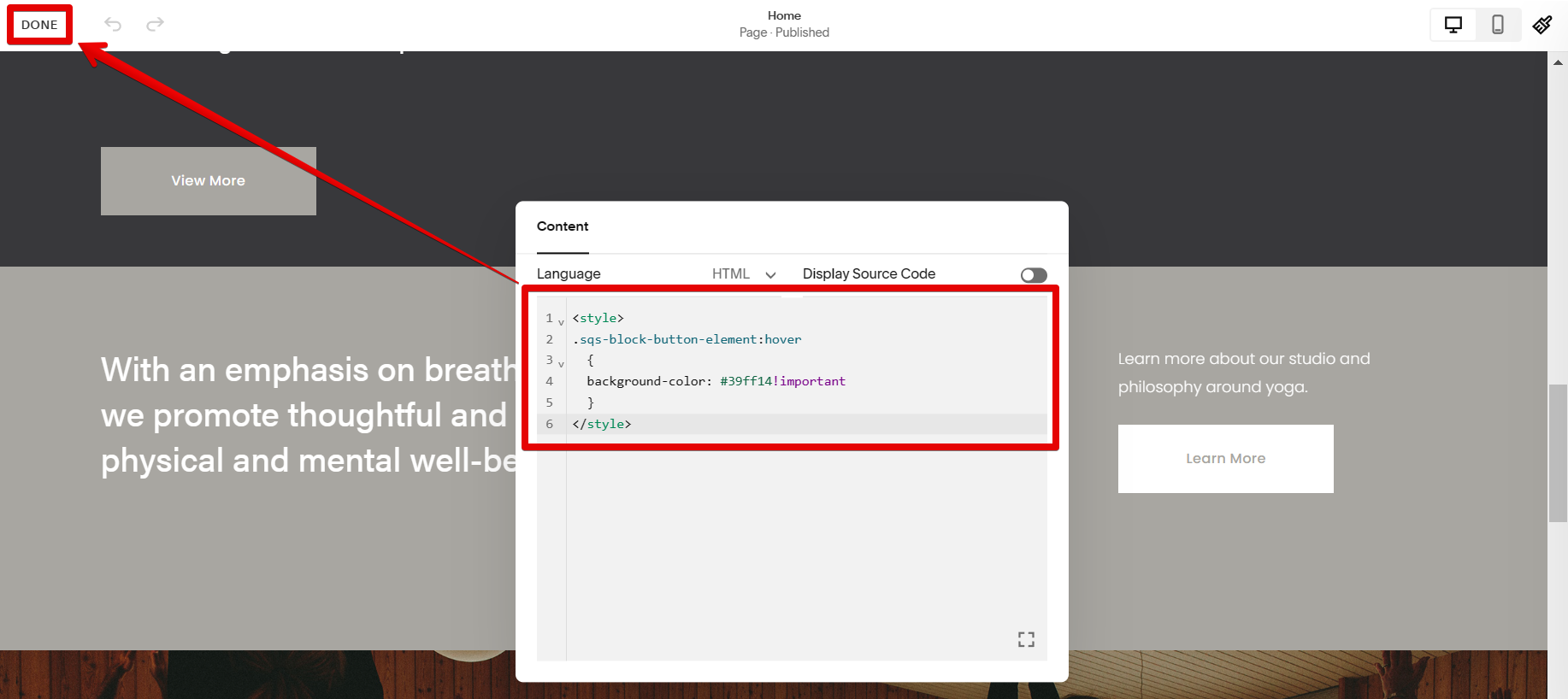Click the Learn More button
Image resolution: width=1568 pixels, height=699 pixels.
[1225, 459]
